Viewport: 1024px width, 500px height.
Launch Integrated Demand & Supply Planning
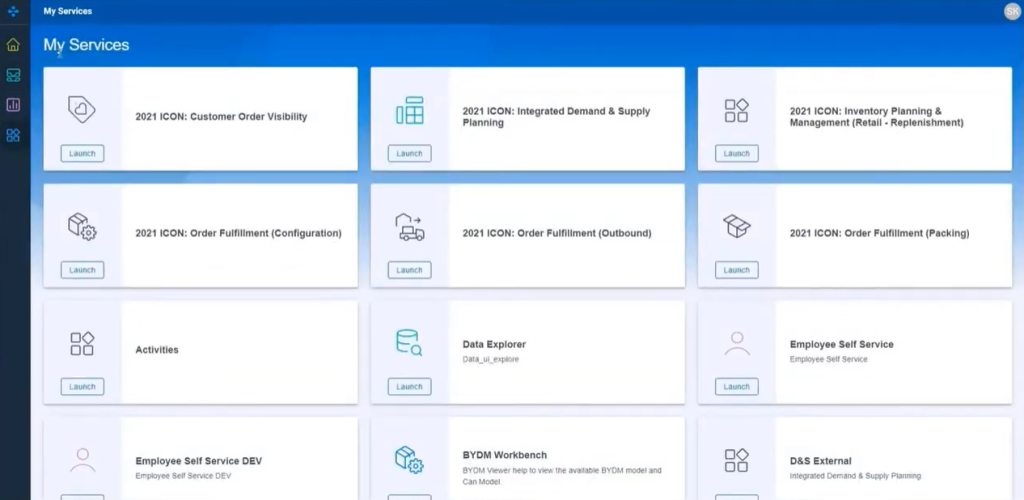tap(409, 154)
